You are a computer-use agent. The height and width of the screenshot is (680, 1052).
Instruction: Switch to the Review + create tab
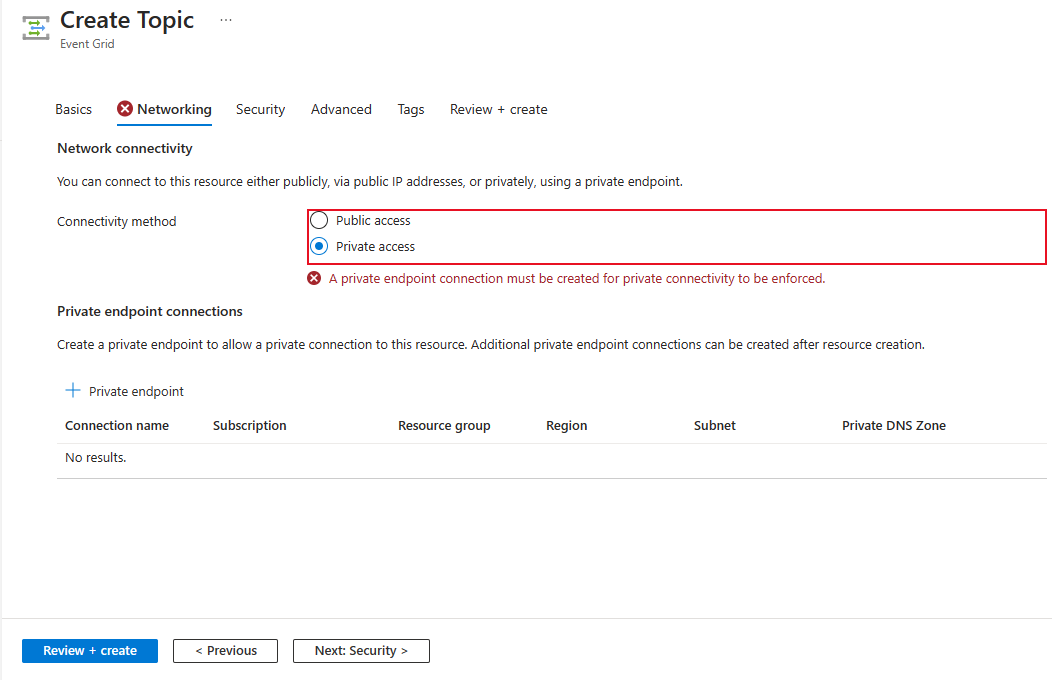[498, 109]
